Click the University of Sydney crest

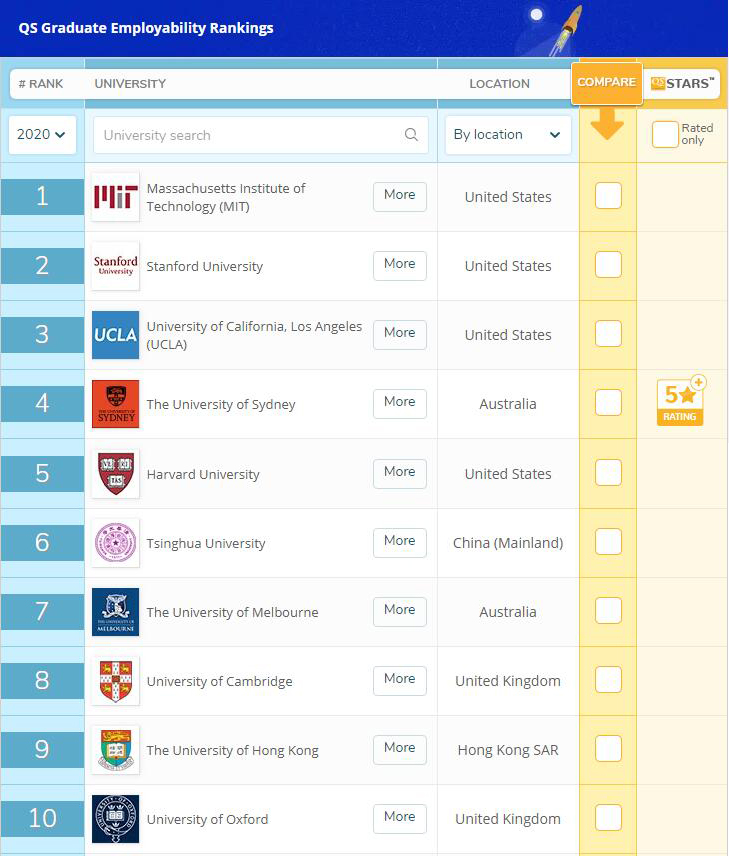pyautogui.click(x=115, y=404)
